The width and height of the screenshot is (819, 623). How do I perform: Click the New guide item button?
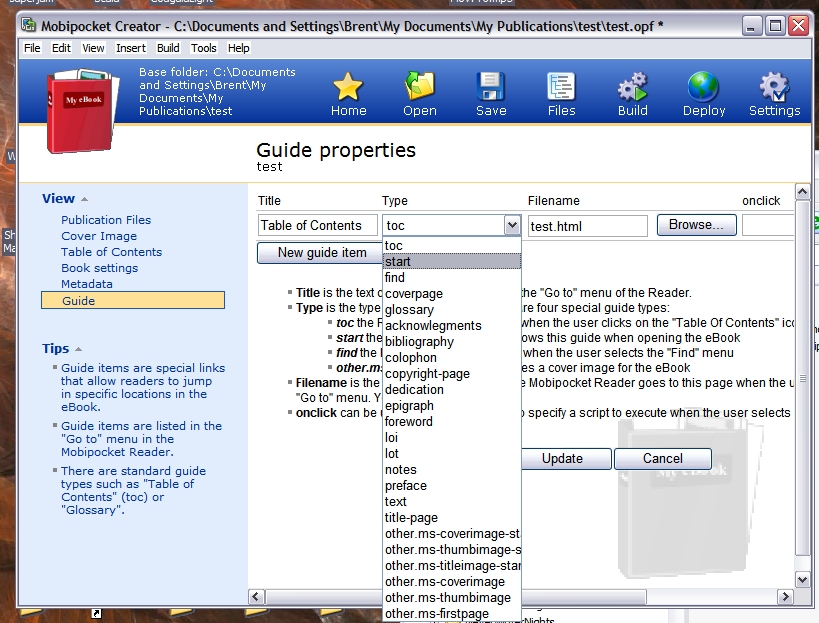coord(321,253)
